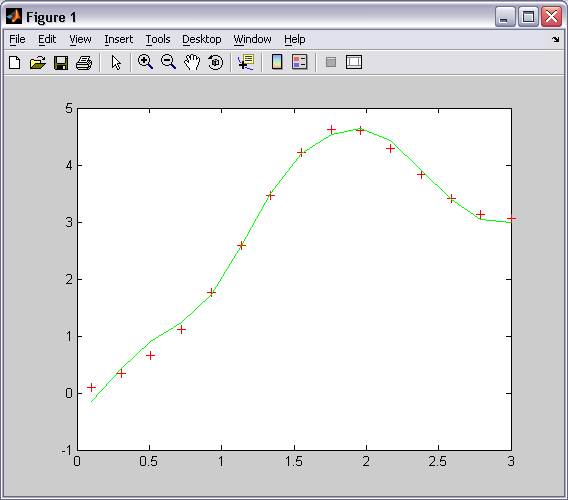This screenshot has height=500, width=568.
Task: Select the lowest red plus marker near y=0
Action: (92, 387)
